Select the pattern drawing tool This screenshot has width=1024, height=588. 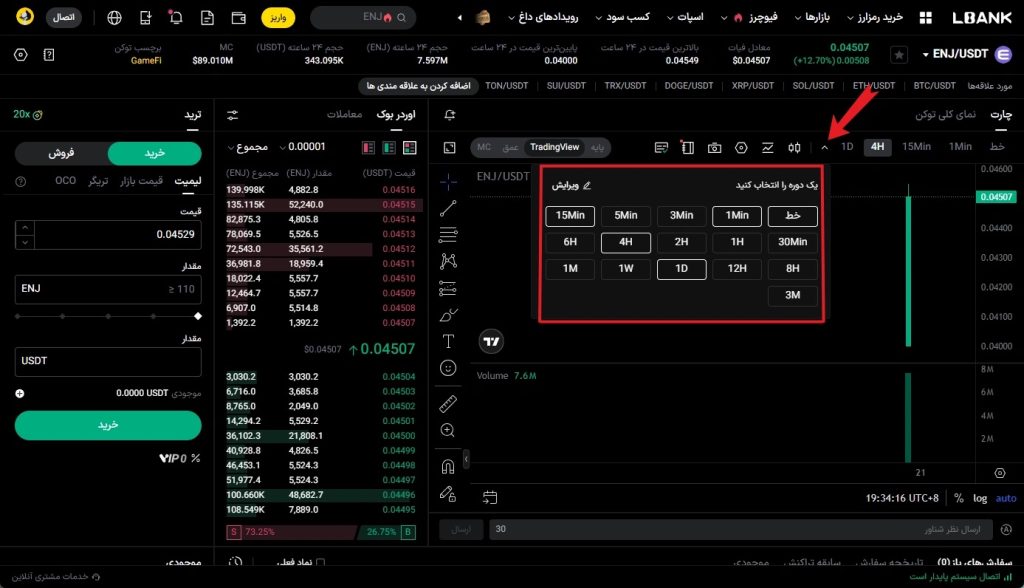pyautogui.click(x=448, y=261)
